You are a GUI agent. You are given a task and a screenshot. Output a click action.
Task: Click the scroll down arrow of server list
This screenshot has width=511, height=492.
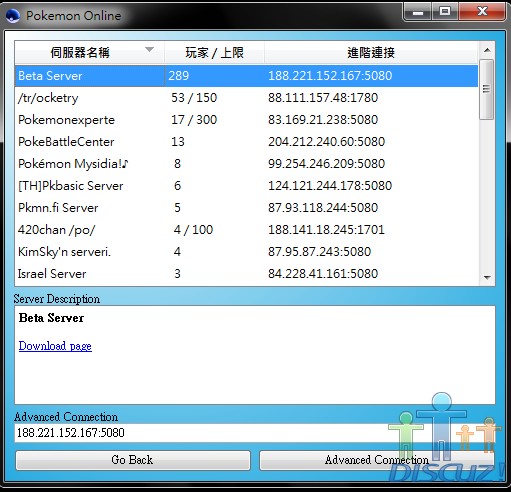[x=487, y=277]
